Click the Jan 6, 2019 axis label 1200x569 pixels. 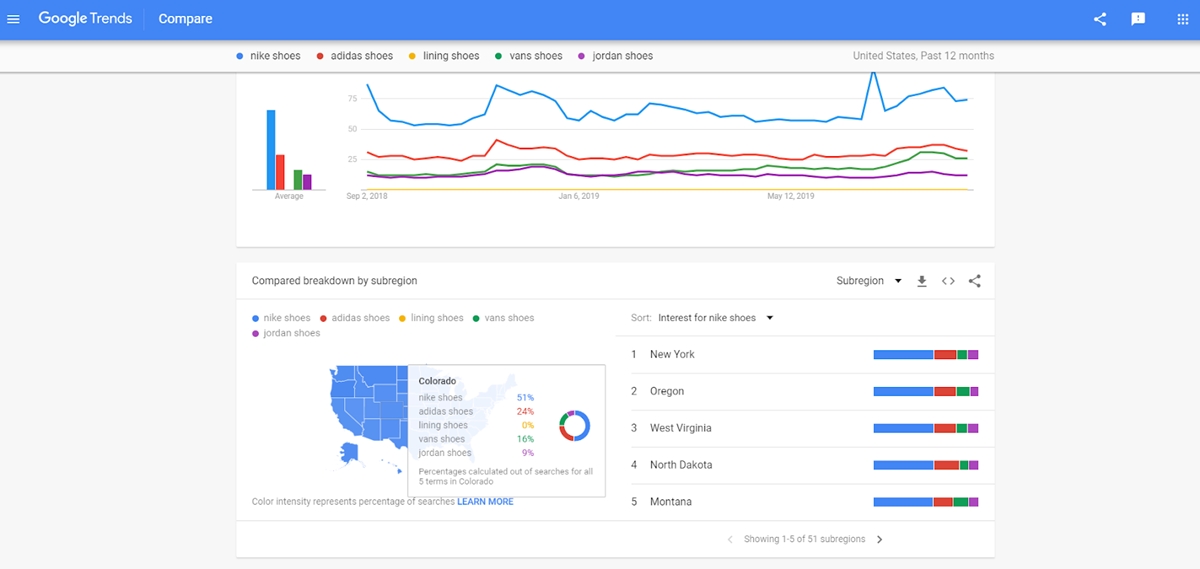[578, 196]
